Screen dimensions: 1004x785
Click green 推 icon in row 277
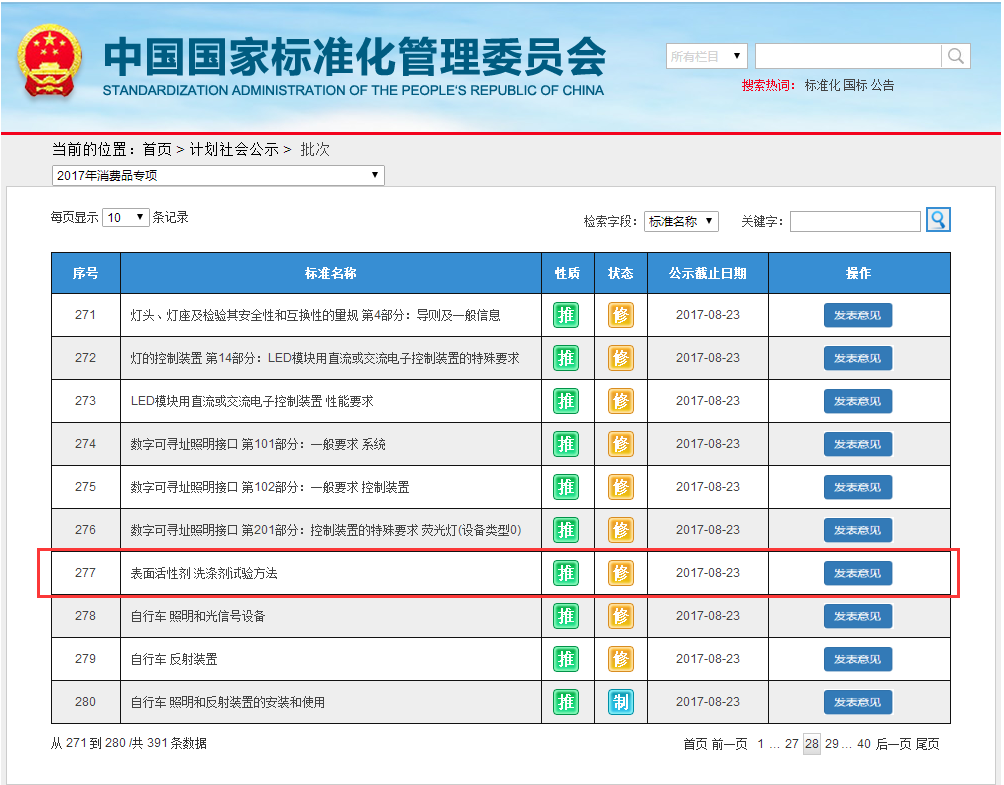[566, 573]
